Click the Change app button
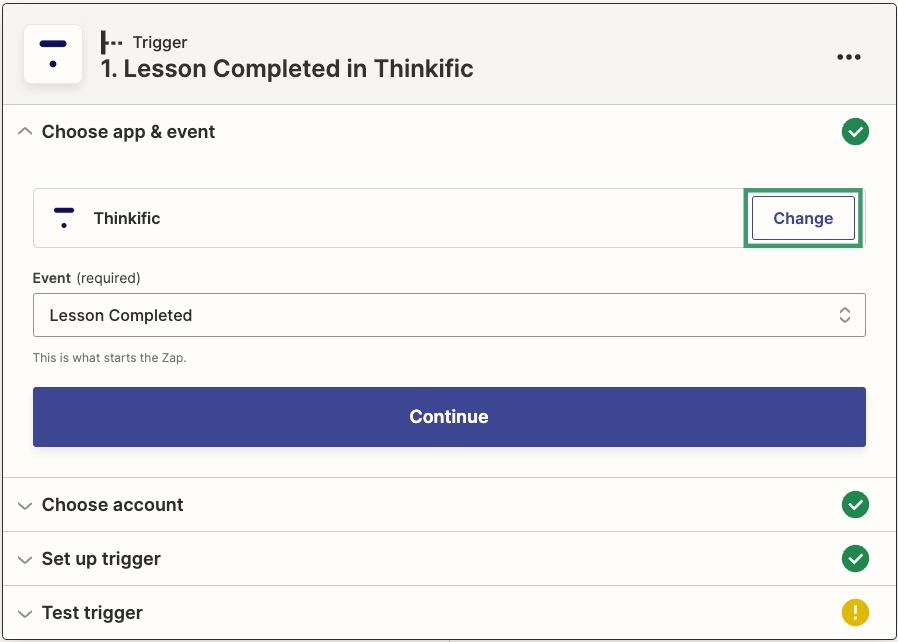 click(803, 218)
